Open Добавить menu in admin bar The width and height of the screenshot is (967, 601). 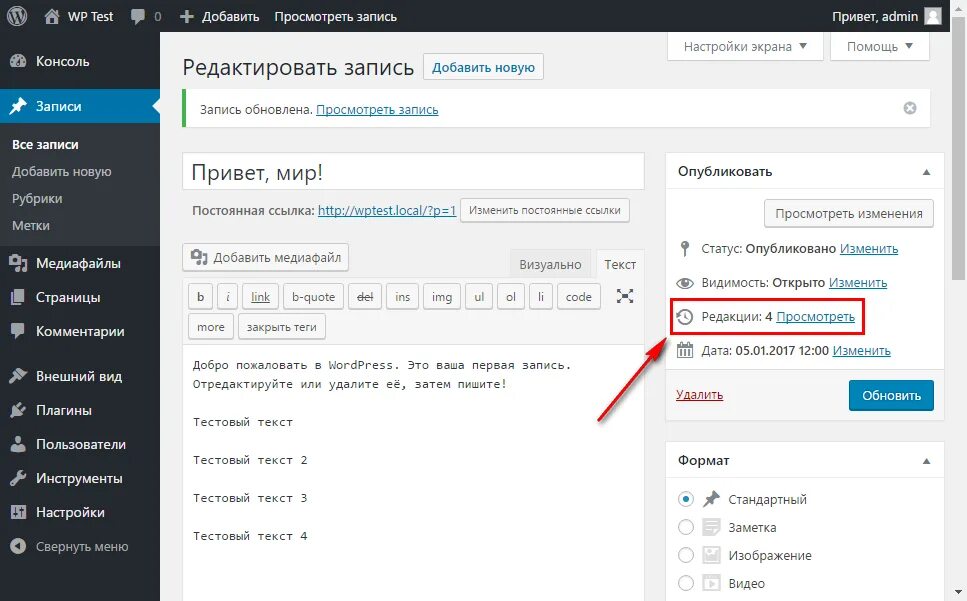220,17
